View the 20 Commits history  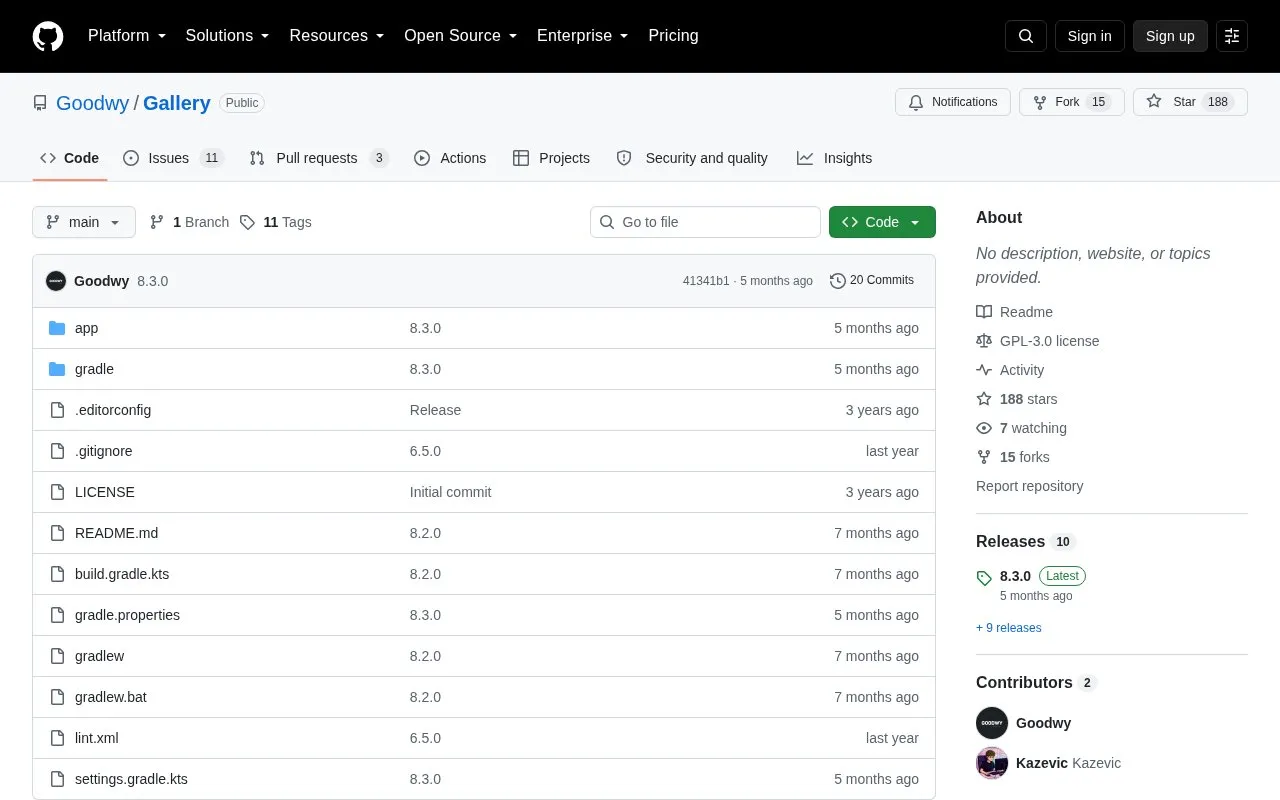coord(872,281)
